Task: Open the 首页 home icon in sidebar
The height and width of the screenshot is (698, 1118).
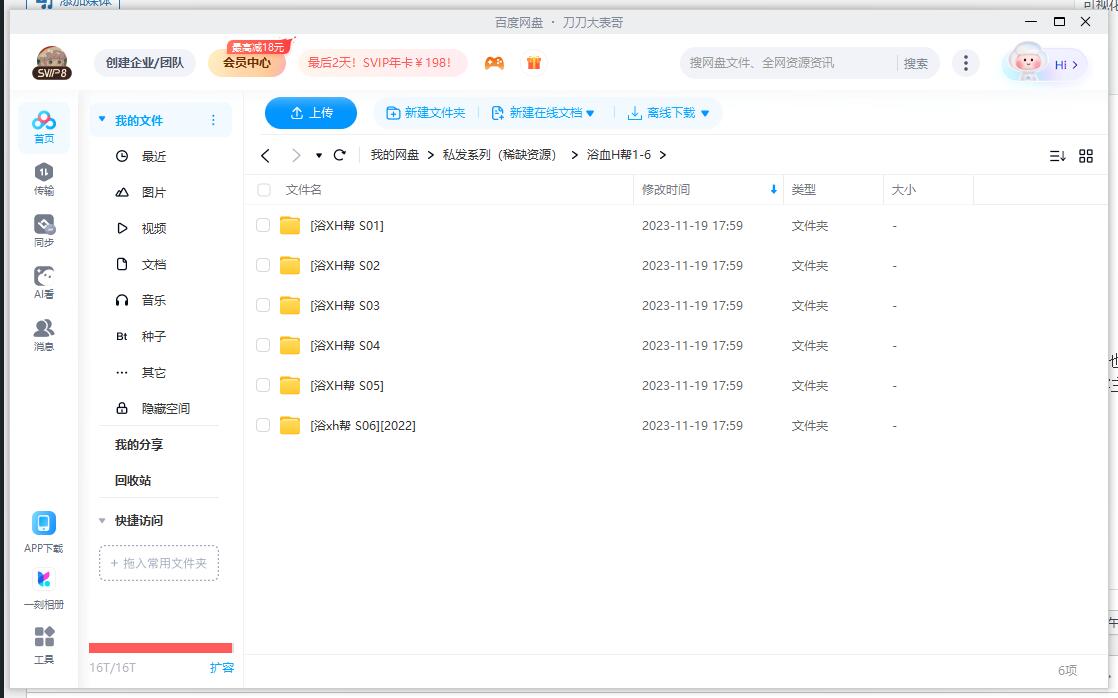Action: coord(43,128)
